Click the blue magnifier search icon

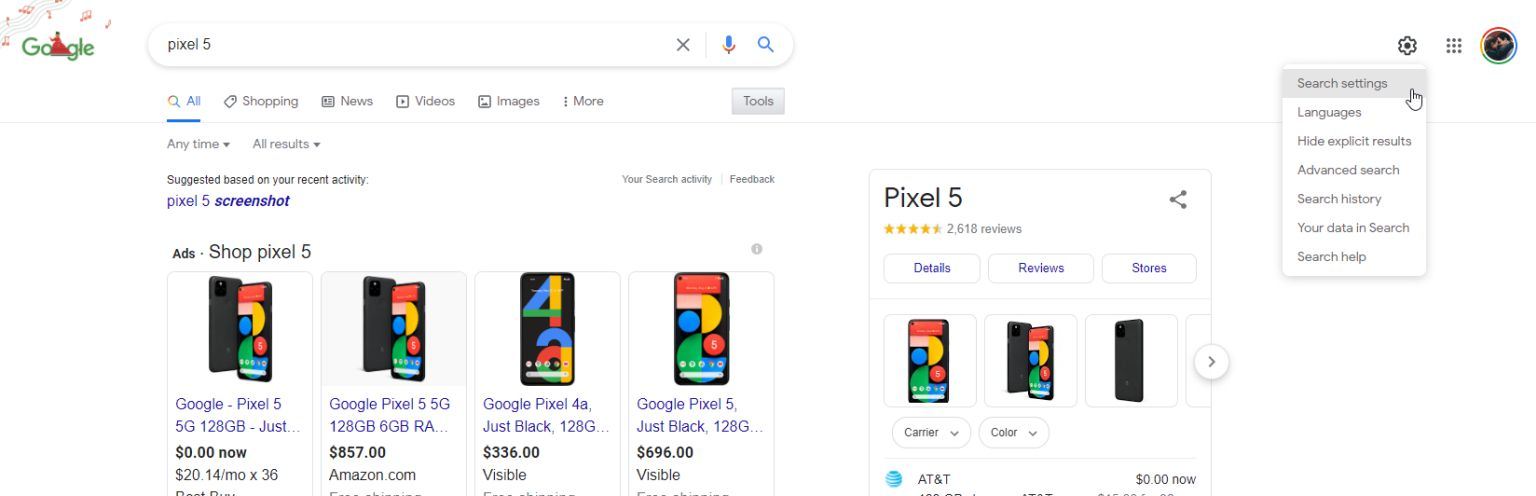point(766,45)
